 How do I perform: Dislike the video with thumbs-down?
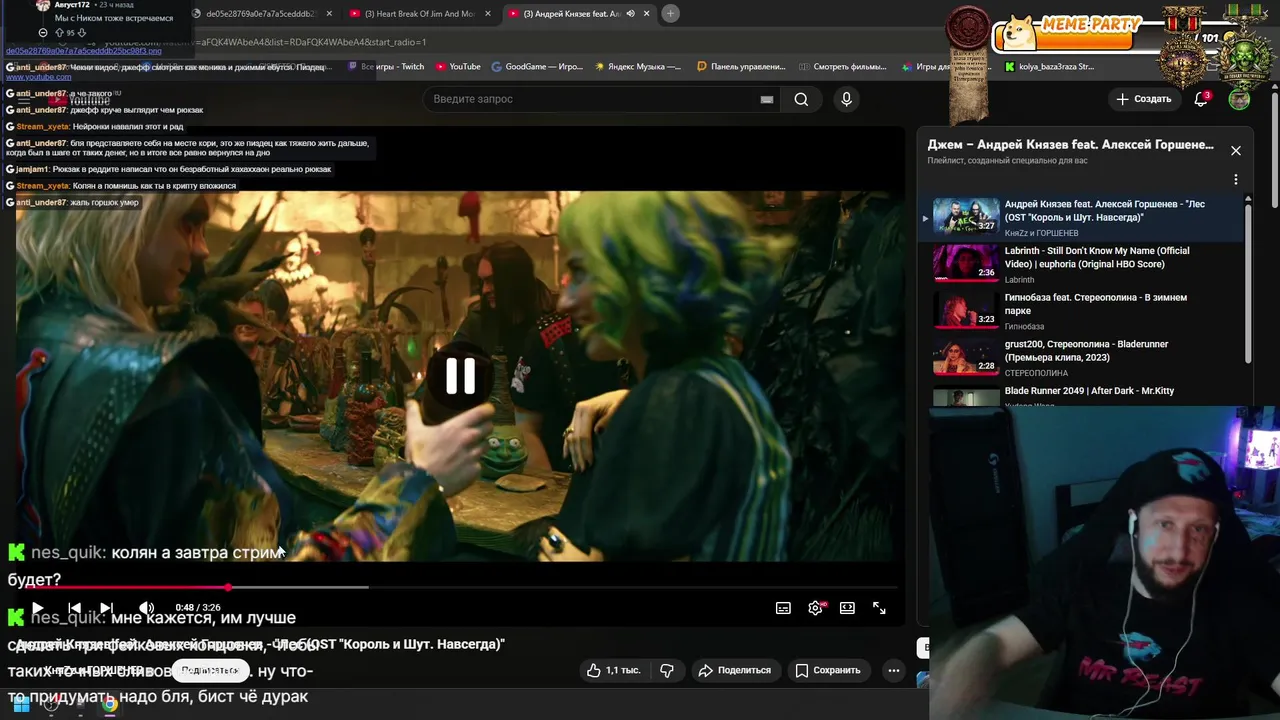(667, 670)
